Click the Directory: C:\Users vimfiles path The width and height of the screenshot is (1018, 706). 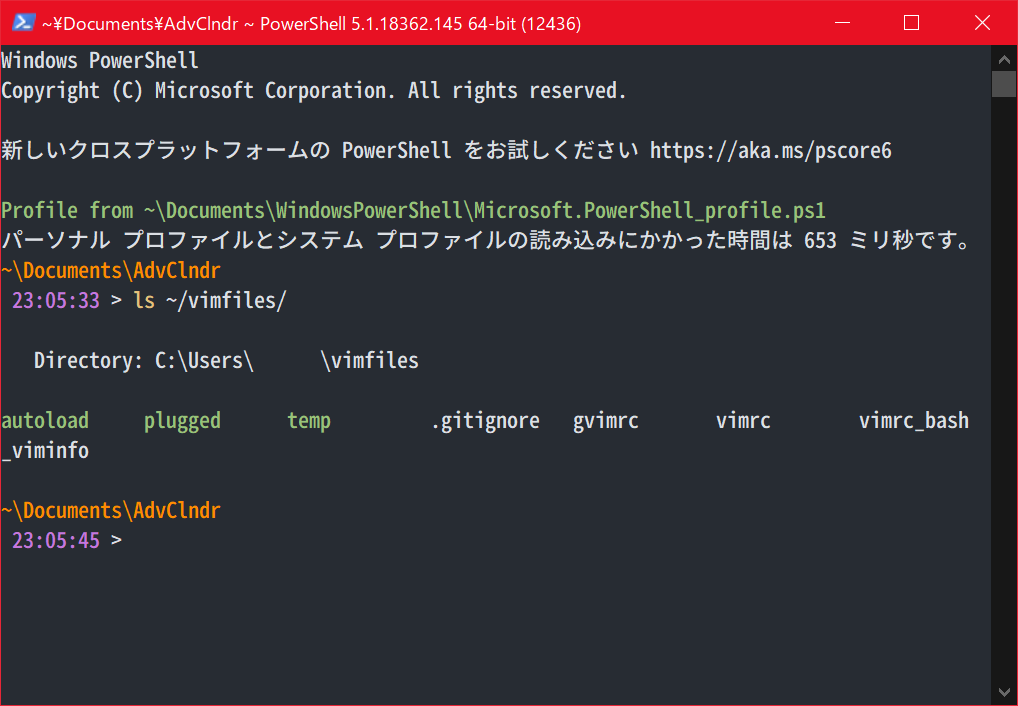click(225, 360)
